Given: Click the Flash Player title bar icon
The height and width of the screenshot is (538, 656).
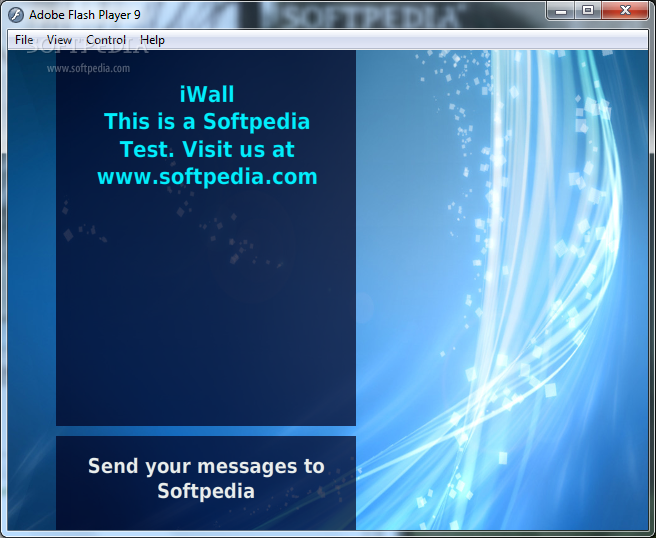Looking at the screenshot, I should 16,15.
